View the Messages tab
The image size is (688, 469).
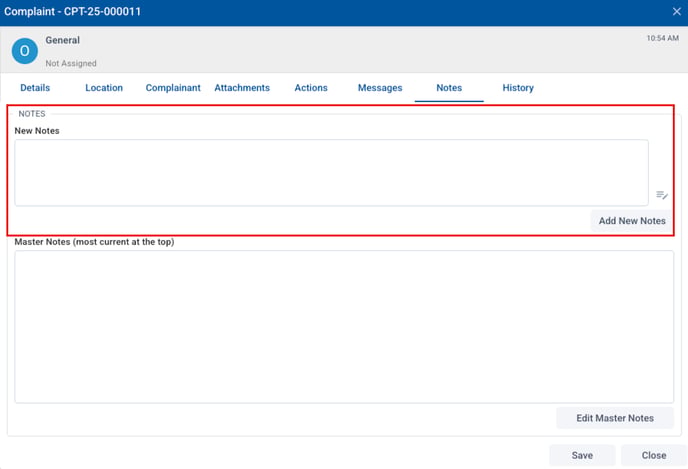coord(380,88)
